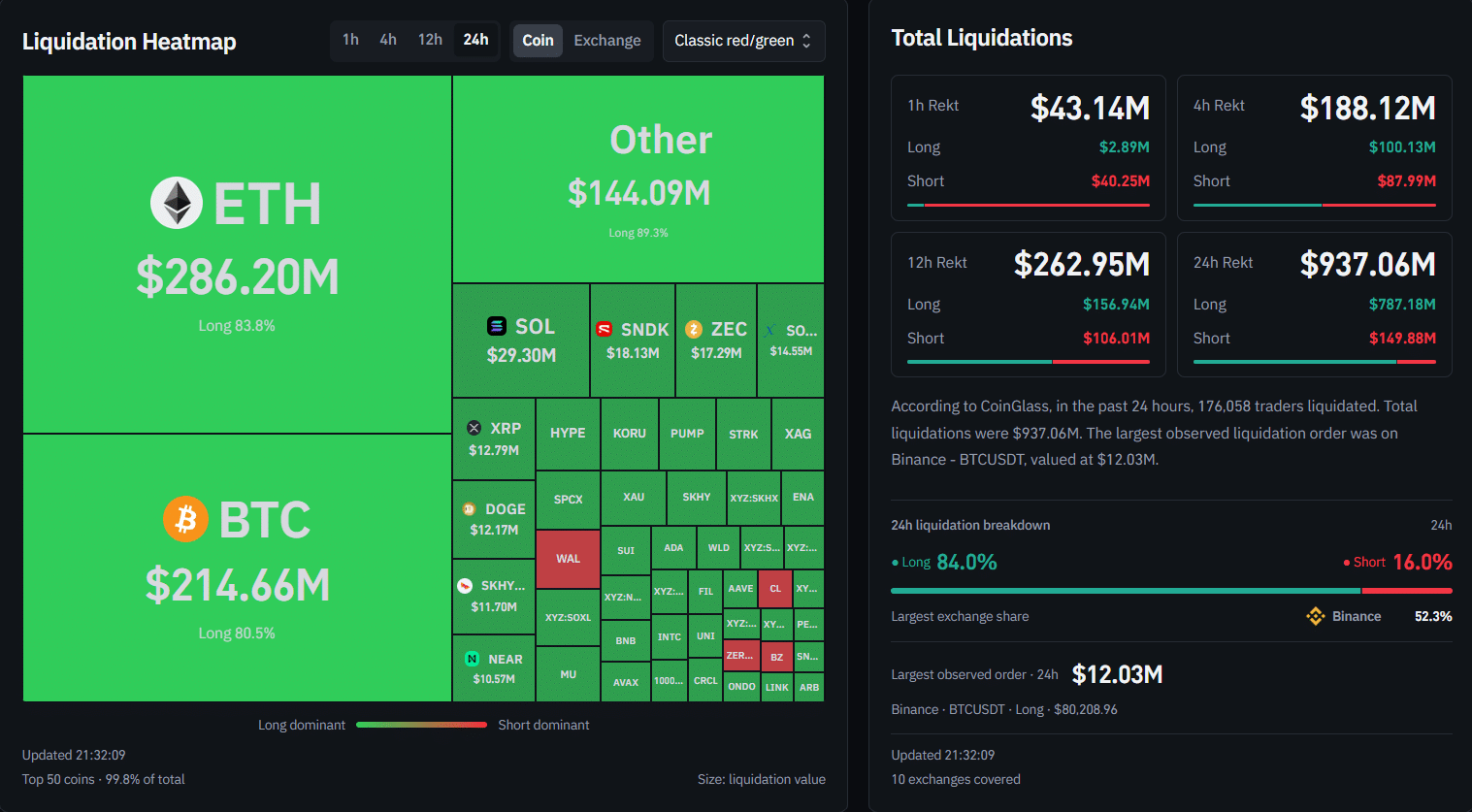Select the HYPE heatmap tile
Viewport: 1472px width, 812px height.
tap(568, 434)
